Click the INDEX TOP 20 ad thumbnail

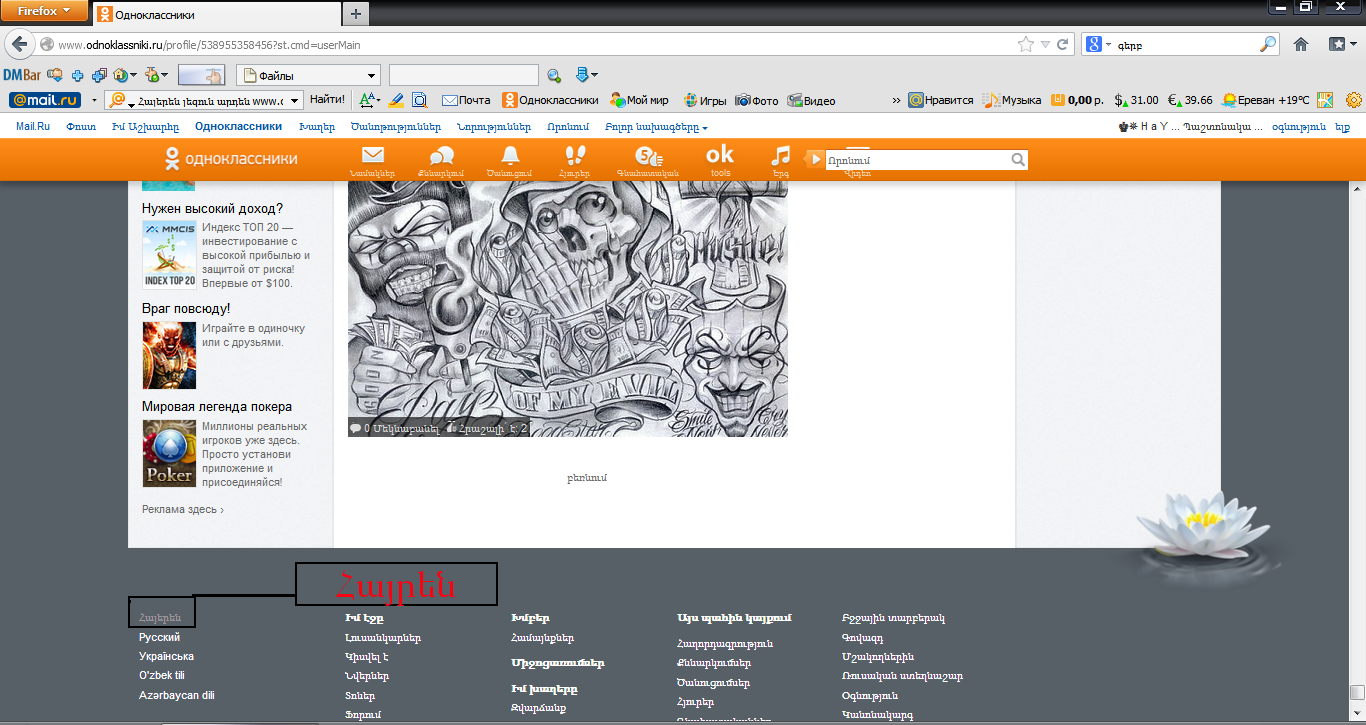pyautogui.click(x=169, y=254)
